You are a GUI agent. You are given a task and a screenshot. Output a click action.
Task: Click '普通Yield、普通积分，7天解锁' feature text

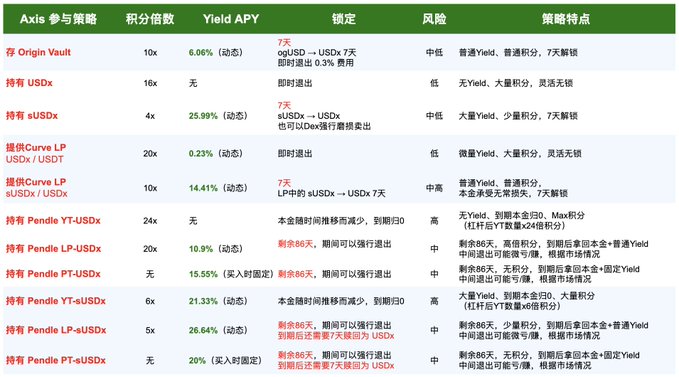click(x=518, y=53)
